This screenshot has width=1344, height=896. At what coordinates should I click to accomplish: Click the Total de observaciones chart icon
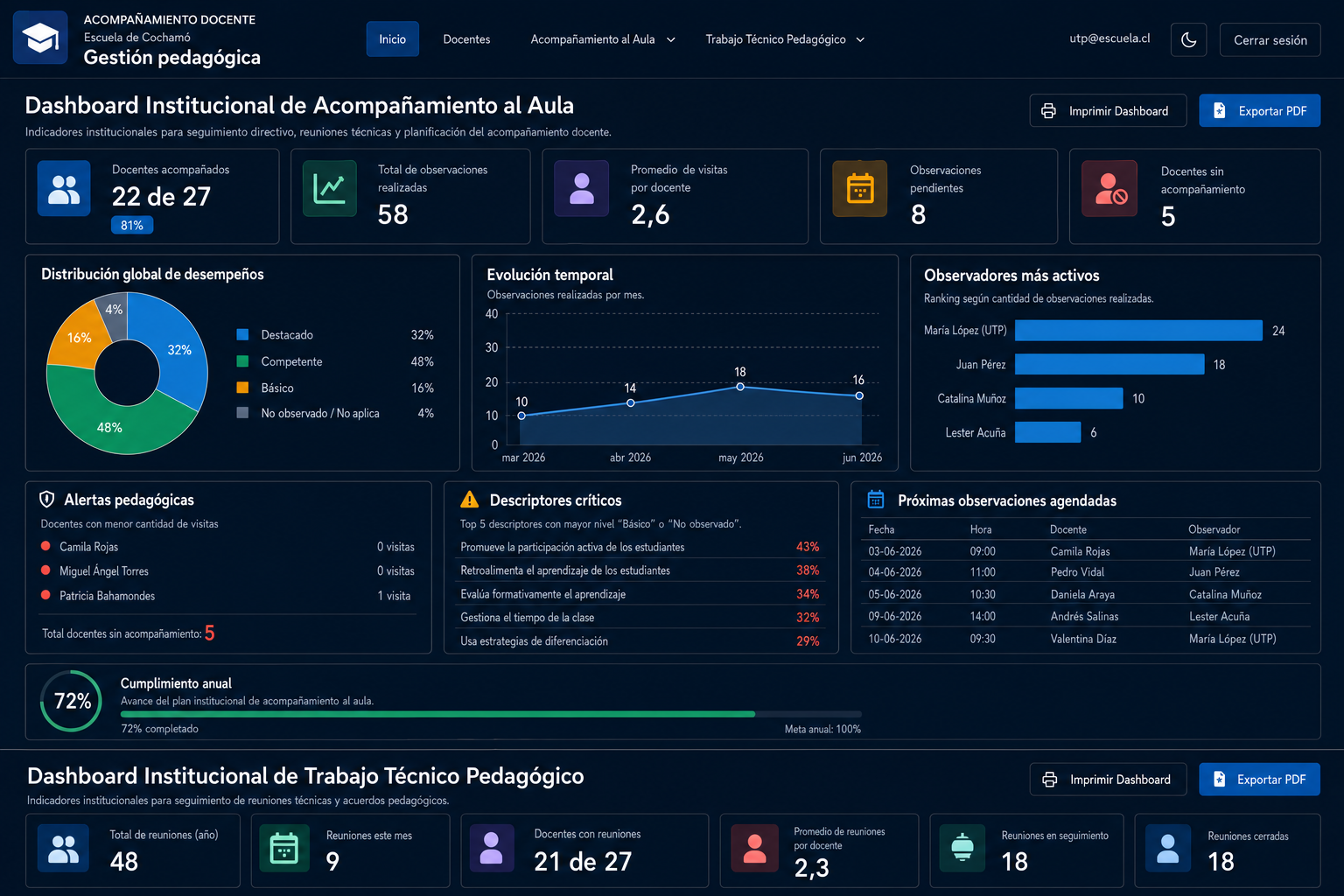(330, 189)
